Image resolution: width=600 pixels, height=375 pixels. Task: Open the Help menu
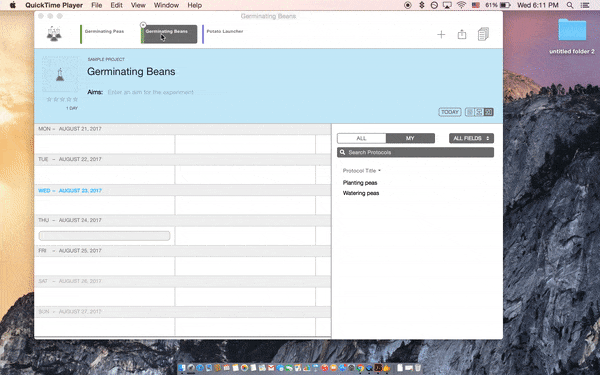point(194,5)
